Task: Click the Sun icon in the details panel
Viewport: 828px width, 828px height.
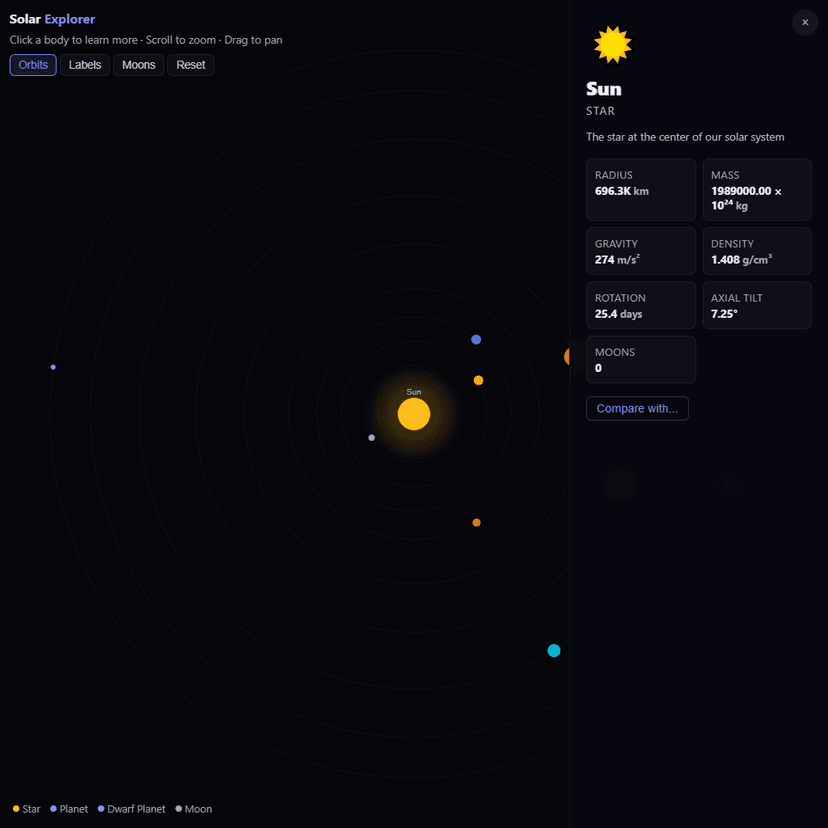Action: pyautogui.click(x=612, y=43)
